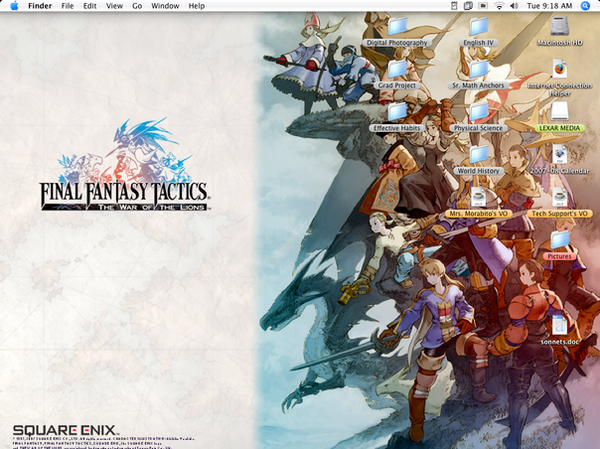Open the Window menu
The image size is (600, 449).
point(165,6)
